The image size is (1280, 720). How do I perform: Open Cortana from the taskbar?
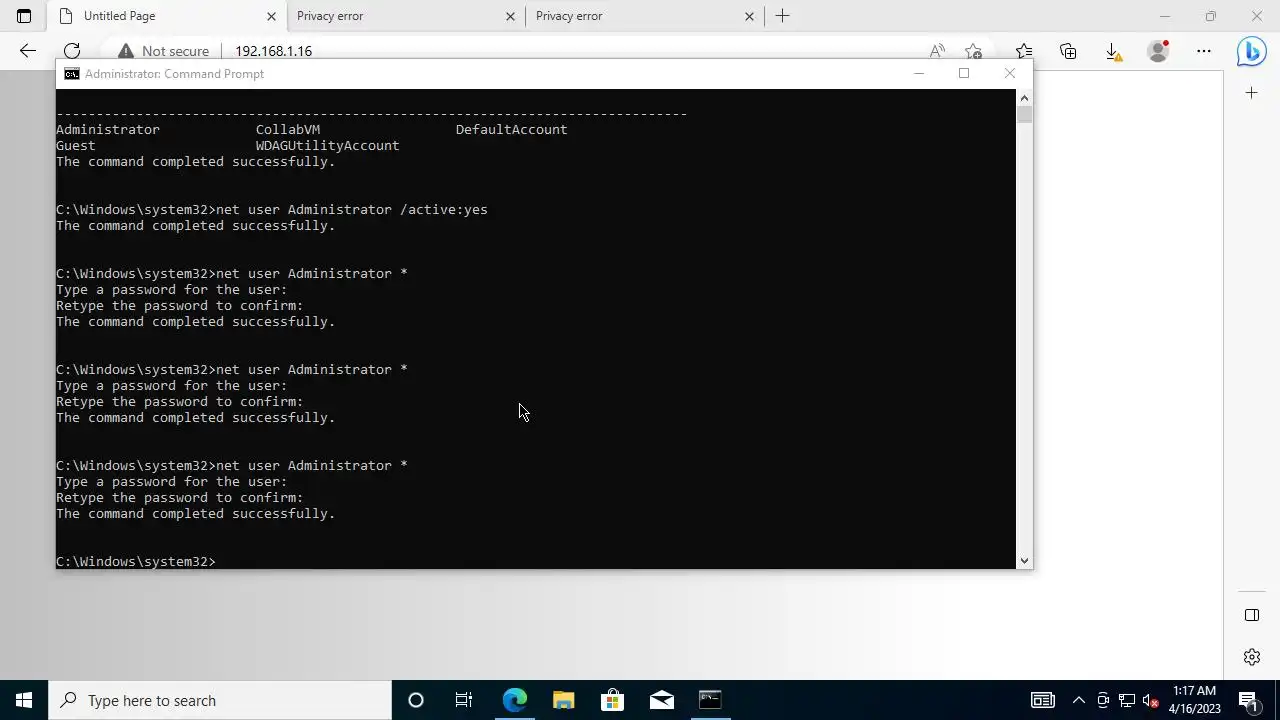pos(416,700)
